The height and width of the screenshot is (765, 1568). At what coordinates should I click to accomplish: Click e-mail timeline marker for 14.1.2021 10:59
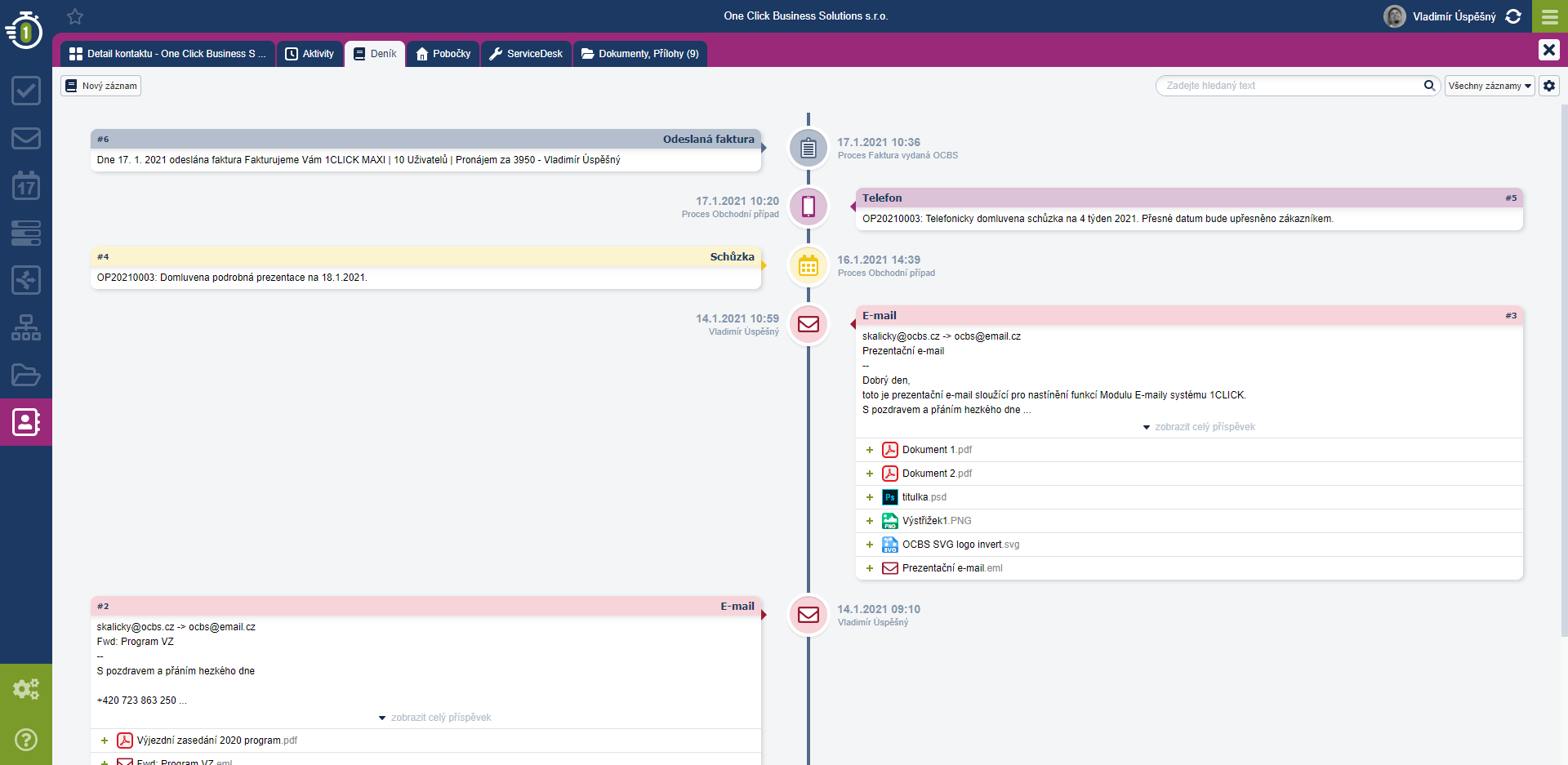(x=808, y=324)
